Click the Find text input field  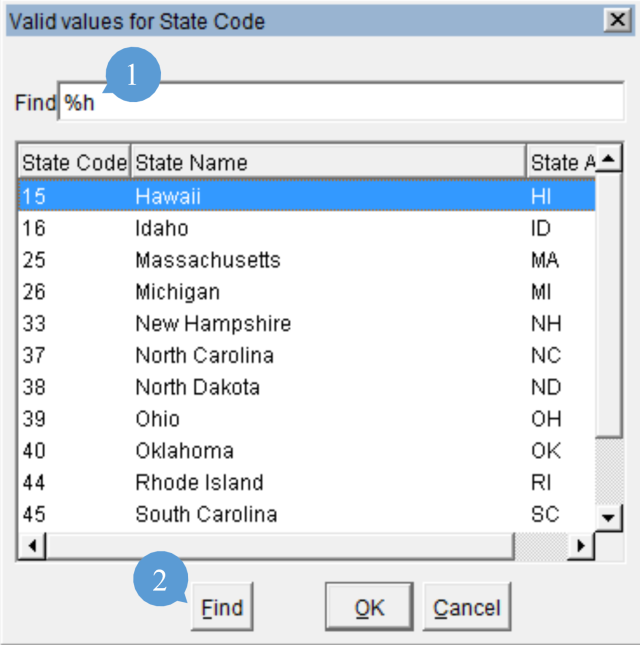pos(340,102)
